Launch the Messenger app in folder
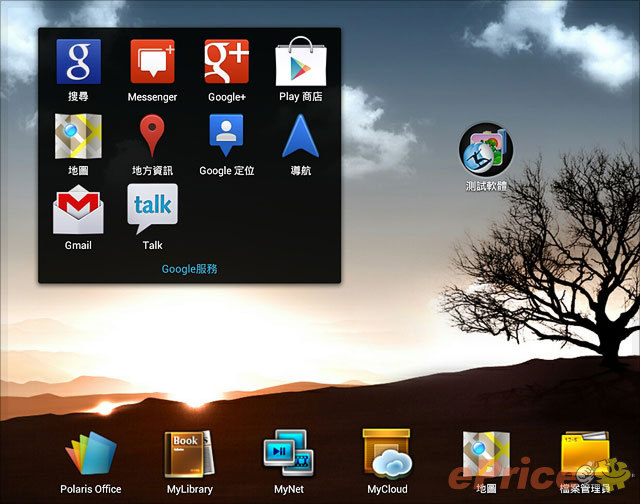Image resolution: width=640 pixels, height=504 pixels. 152,62
